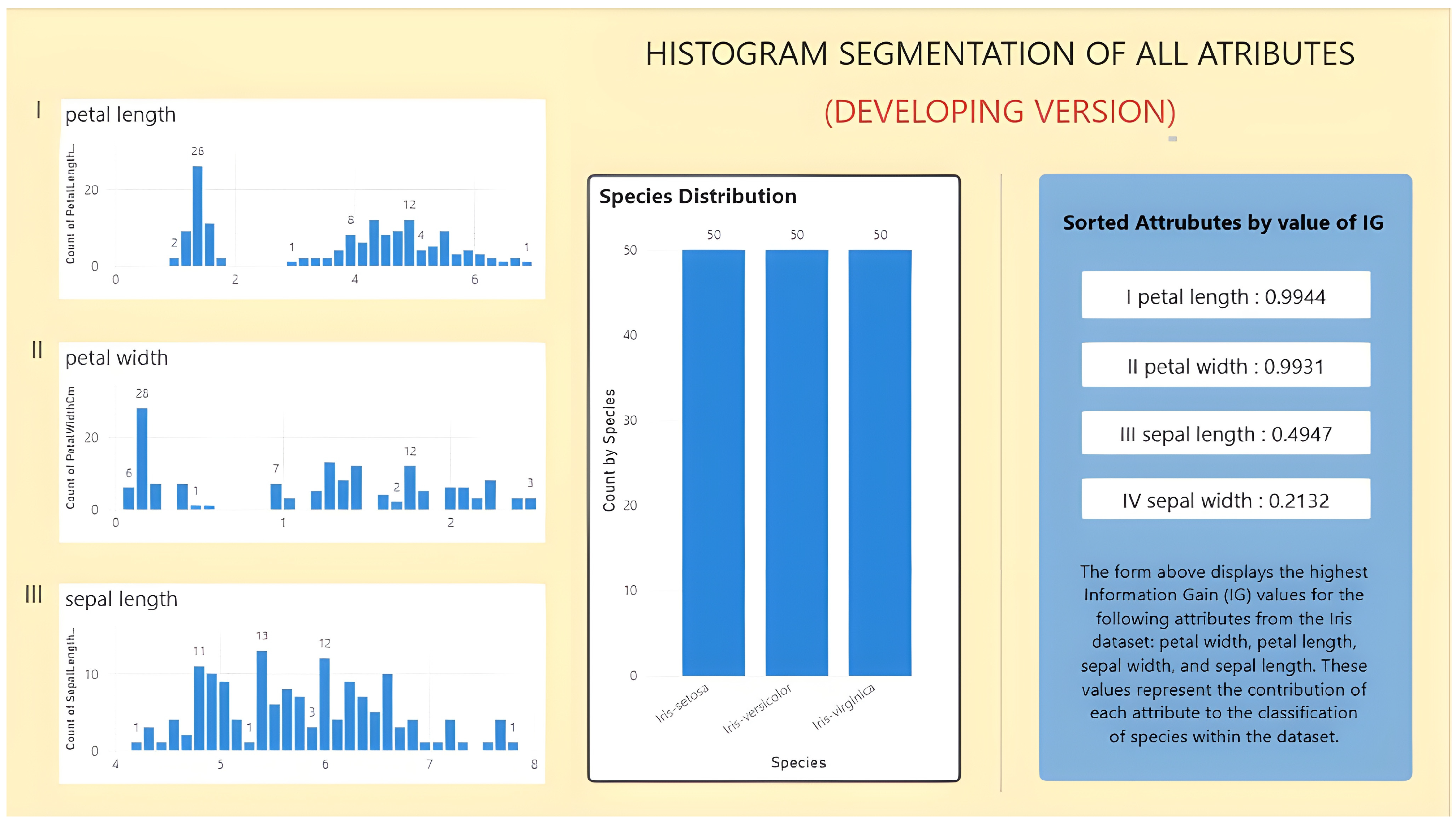Click the Iris-setosa species bar
This screenshot has height=823, width=1456.
click(x=713, y=463)
